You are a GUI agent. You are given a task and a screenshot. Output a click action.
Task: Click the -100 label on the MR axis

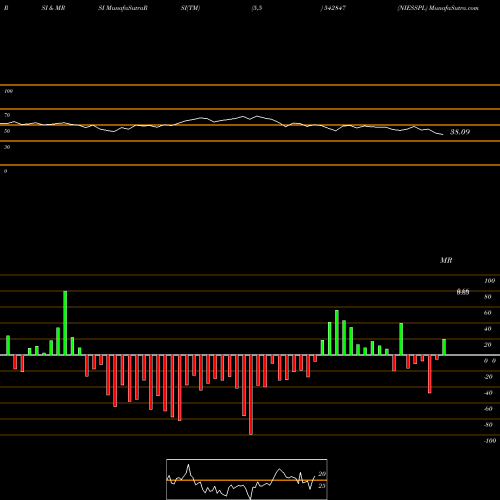(490, 441)
